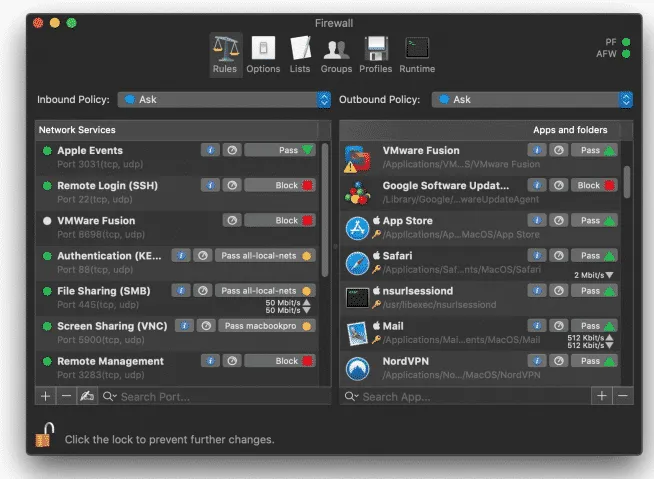
Task: Open Authentication Pass all-local-nets dropdown
Action: point(265,256)
